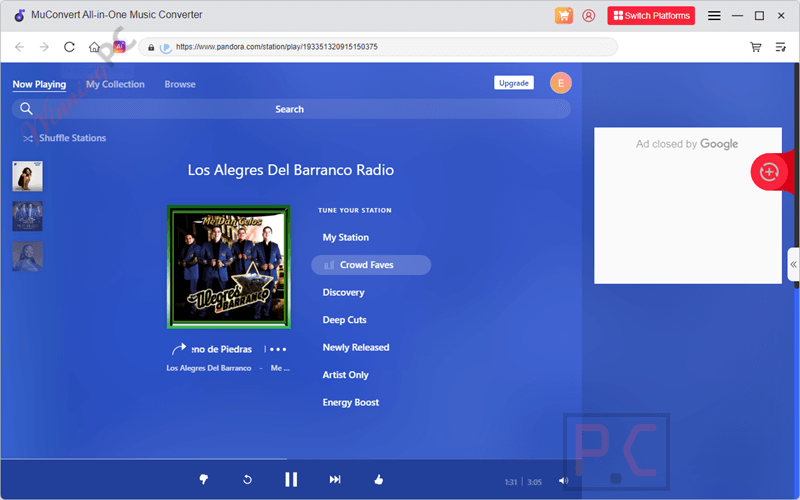The width and height of the screenshot is (800, 500).
Task: Select Energy Boost mode
Action: (351, 403)
